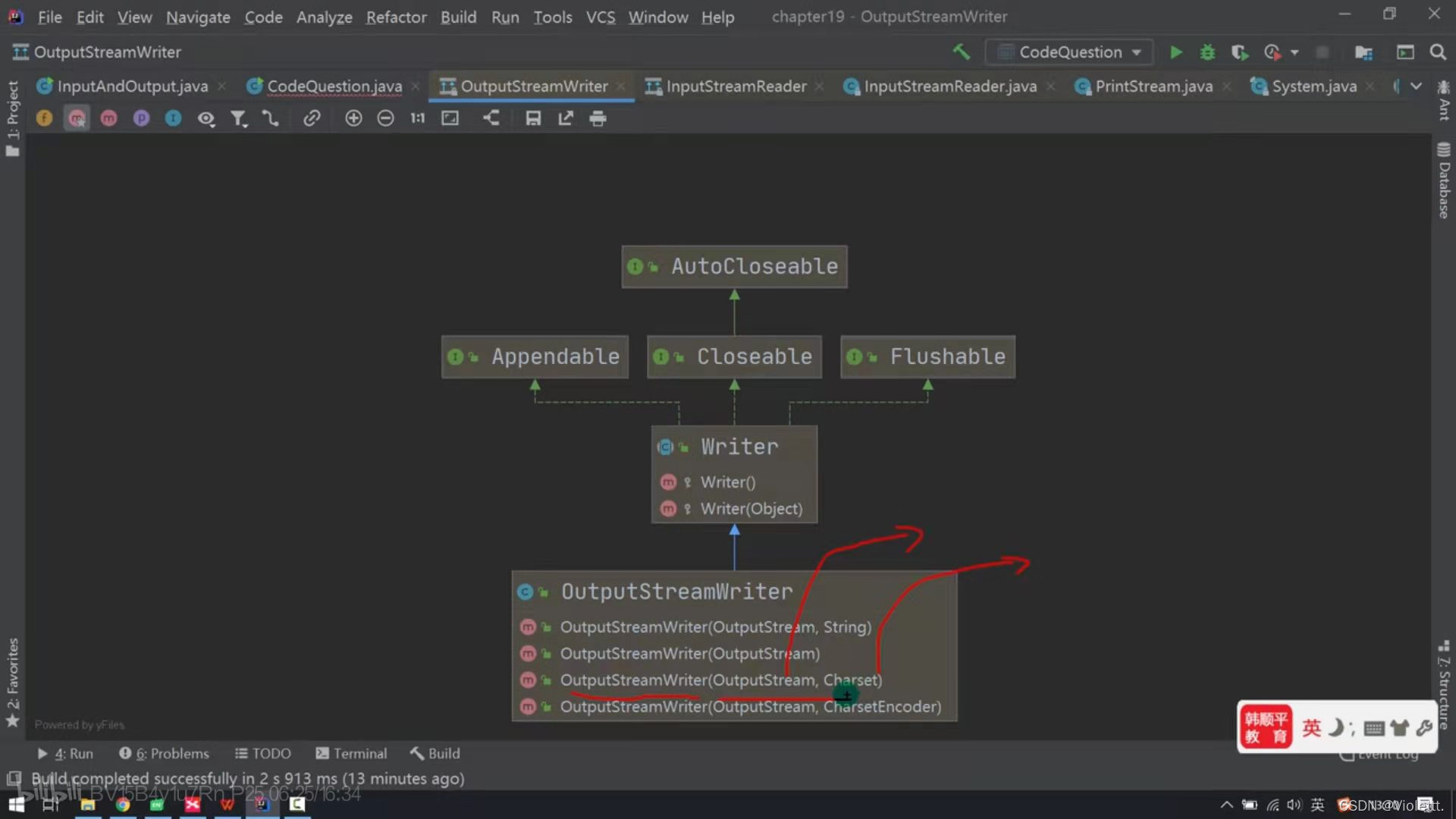Open profiler run options arrow

[1294, 52]
